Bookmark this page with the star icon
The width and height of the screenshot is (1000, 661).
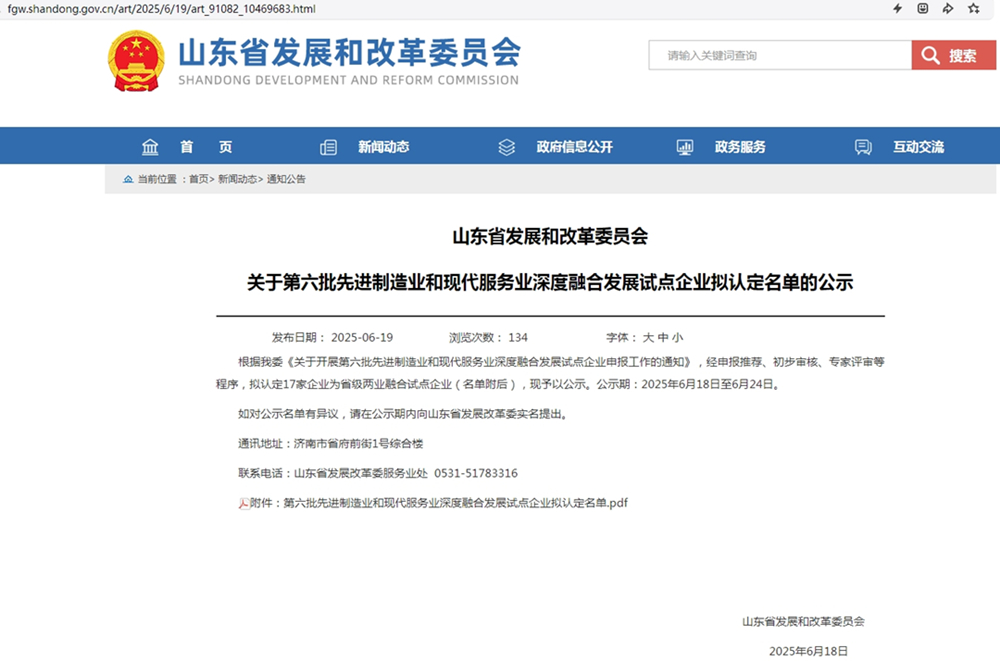[973, 9]
